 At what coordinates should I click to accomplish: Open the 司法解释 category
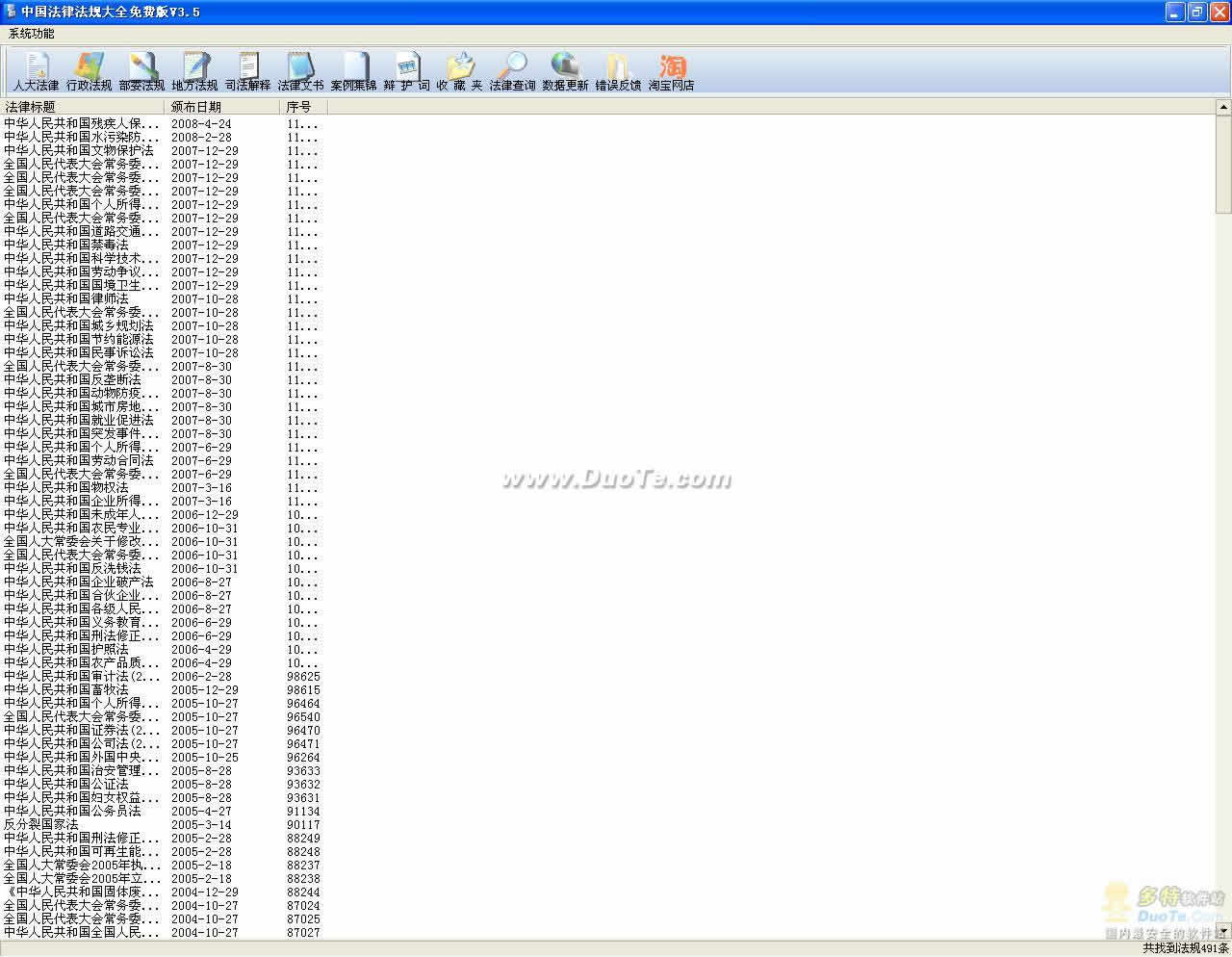(247, 72)
